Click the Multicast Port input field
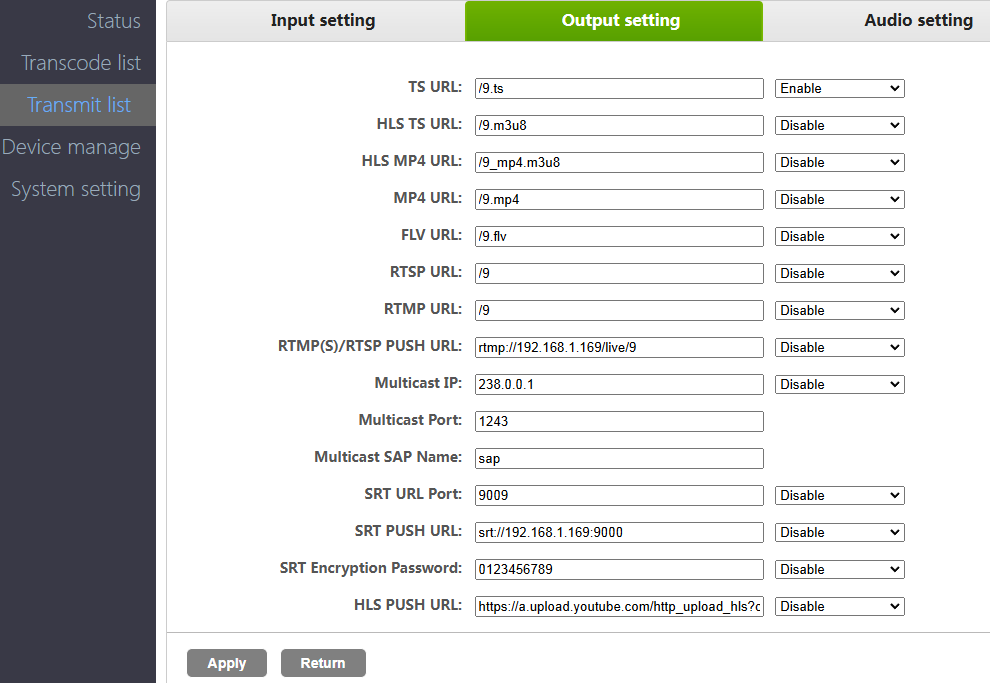The image size is (990, 683). 619,421
